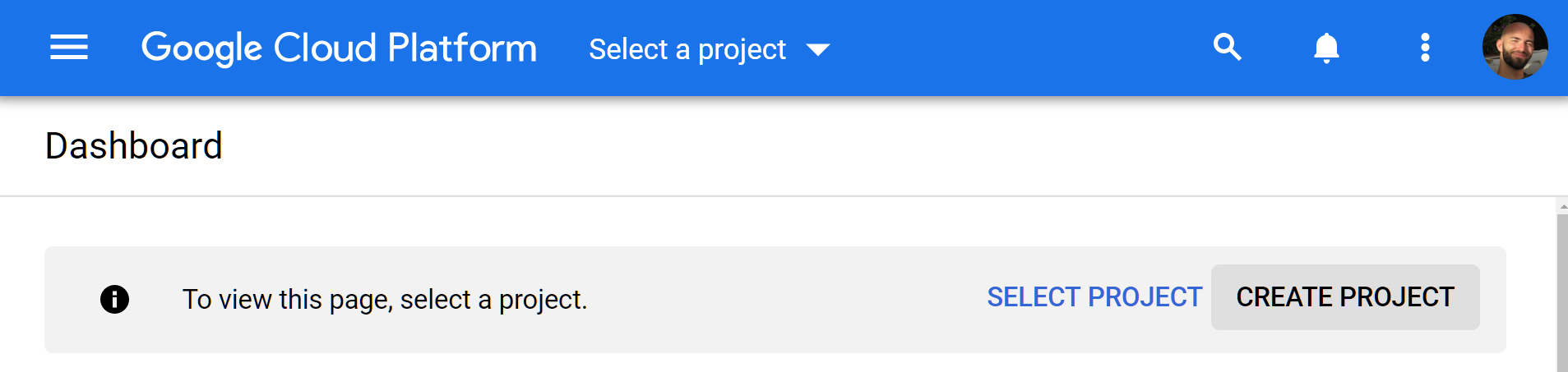
Task: Open the three-dot more options menu
Action: (x=1425, y=48)
